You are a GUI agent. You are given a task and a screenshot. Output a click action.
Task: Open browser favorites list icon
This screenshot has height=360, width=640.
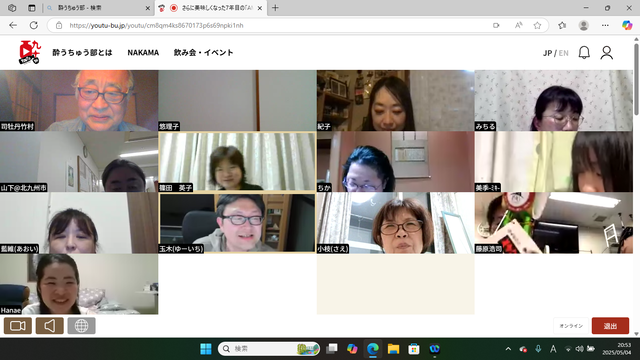click(562, 25)
